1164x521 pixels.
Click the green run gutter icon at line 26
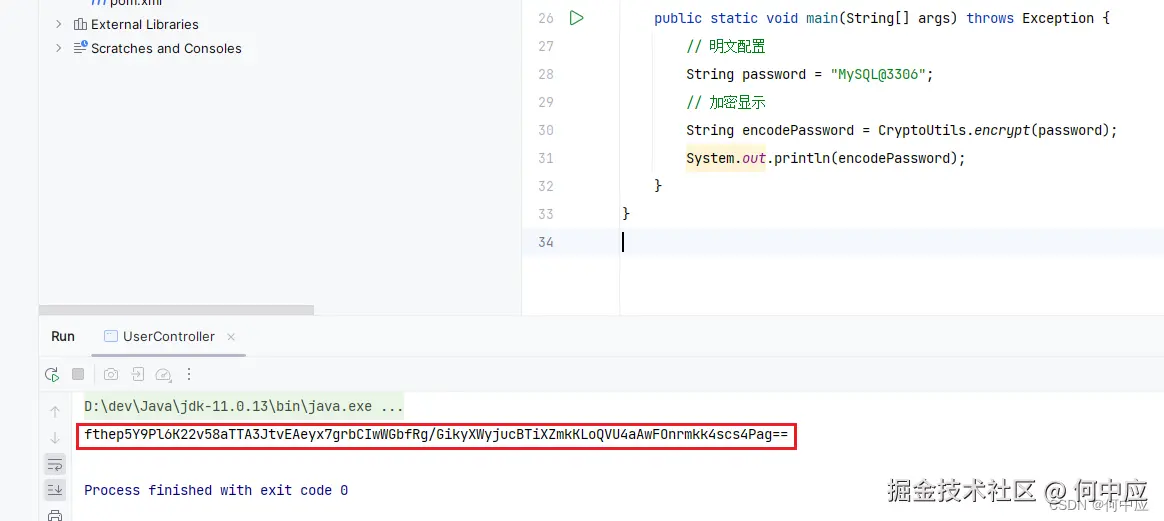pos(576,18)
